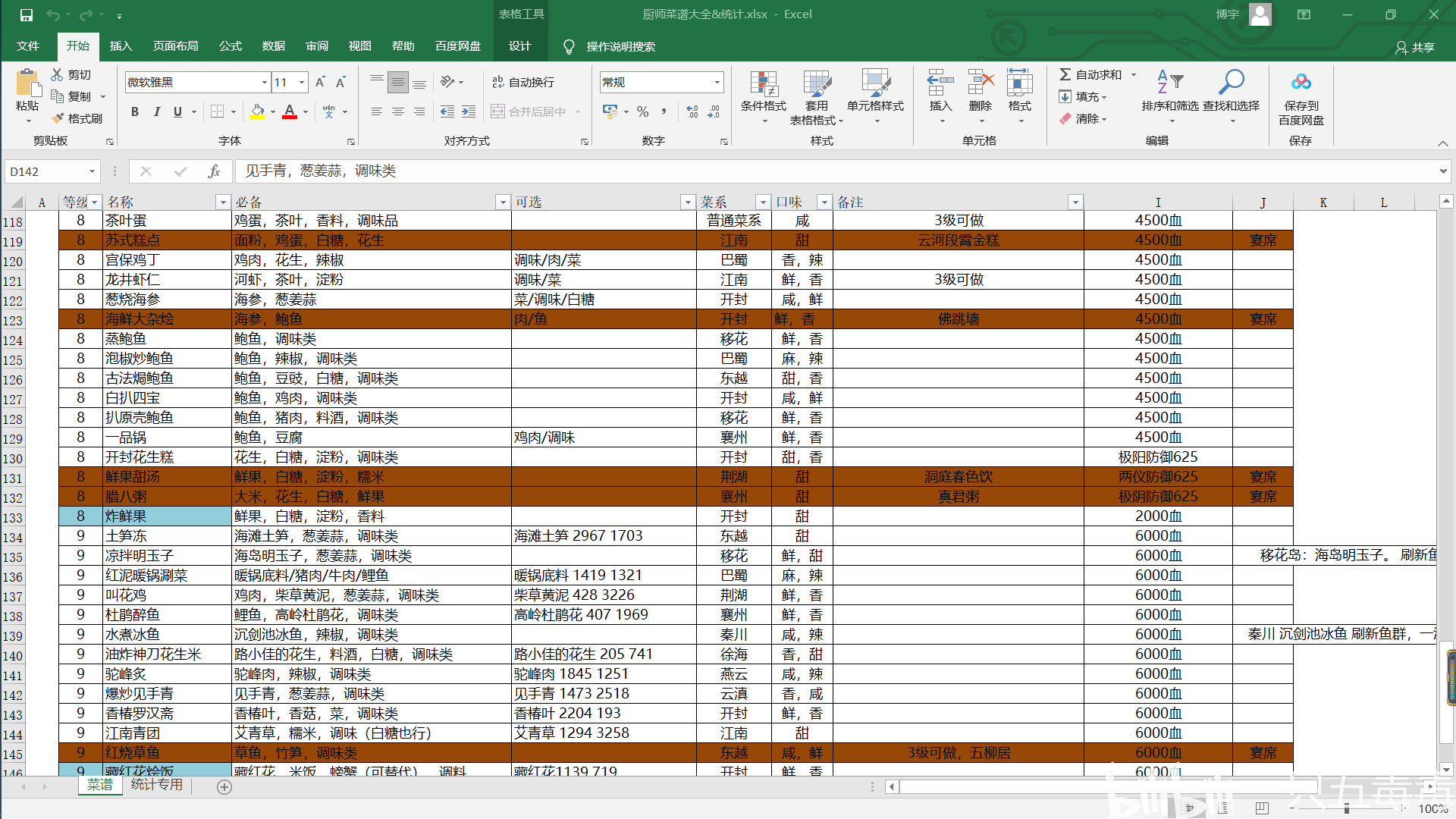Click the increase decimal icon
The width and height of the screenshot is (1456, 819).
pos(692,111)
